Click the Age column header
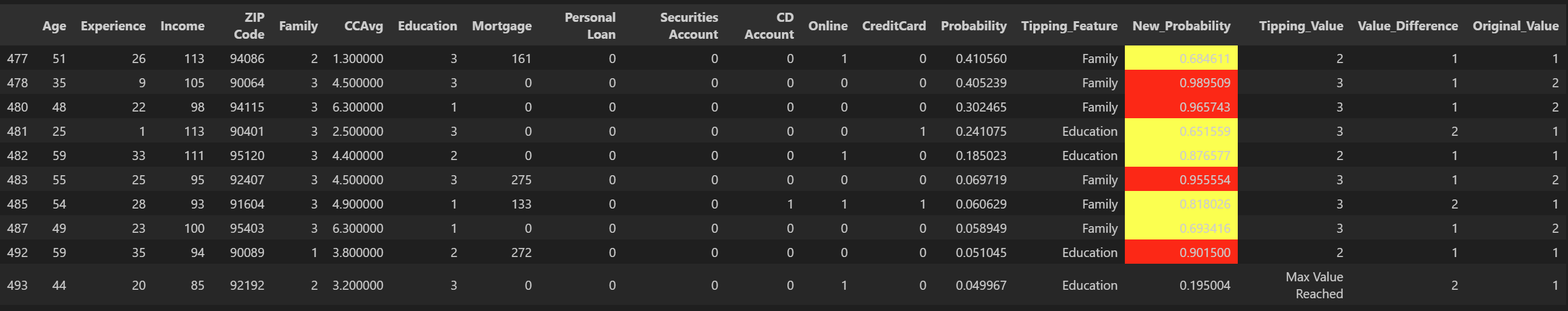 click(53, 25)
